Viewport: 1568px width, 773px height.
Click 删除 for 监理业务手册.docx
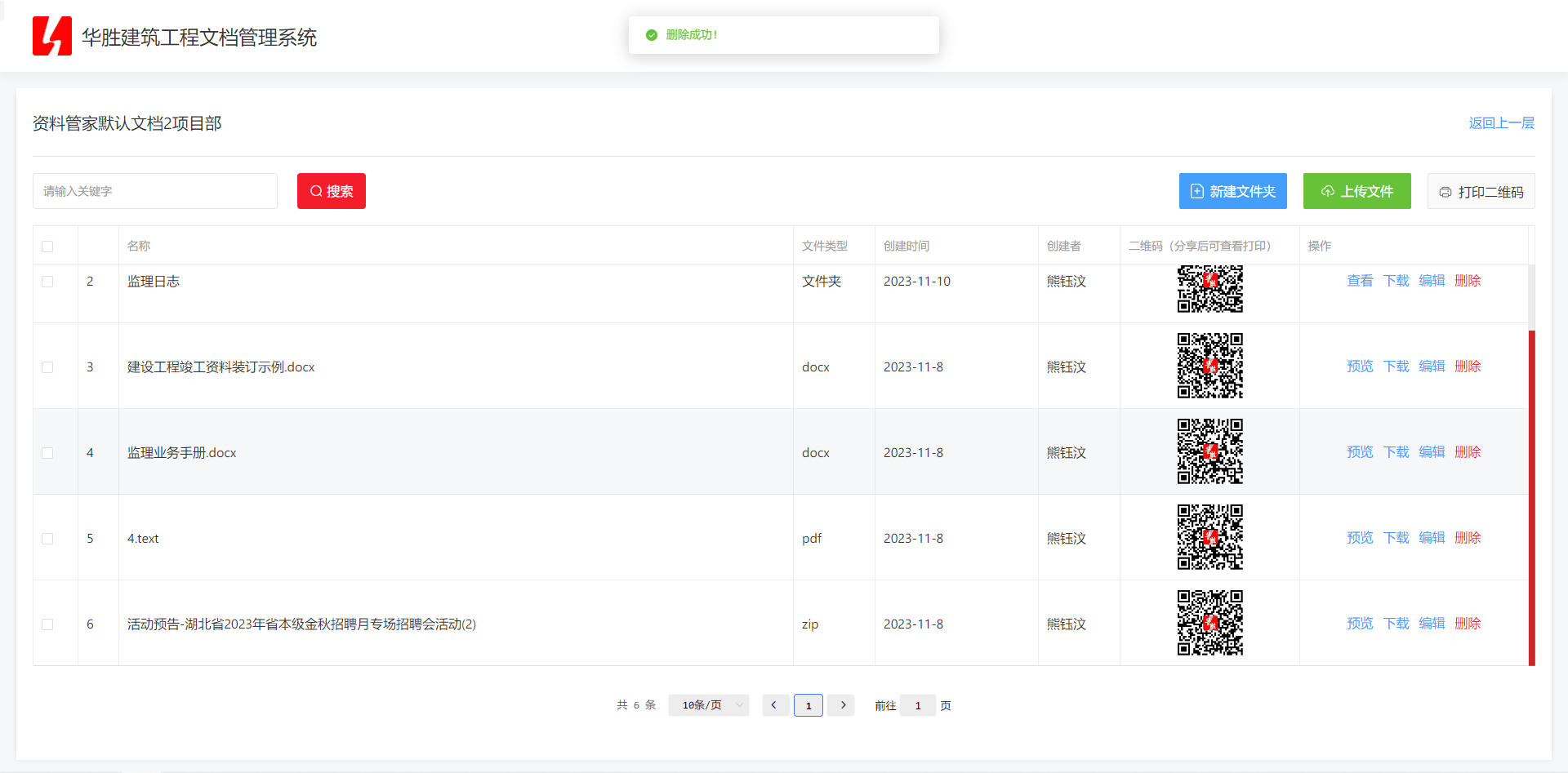[1468, 452]
